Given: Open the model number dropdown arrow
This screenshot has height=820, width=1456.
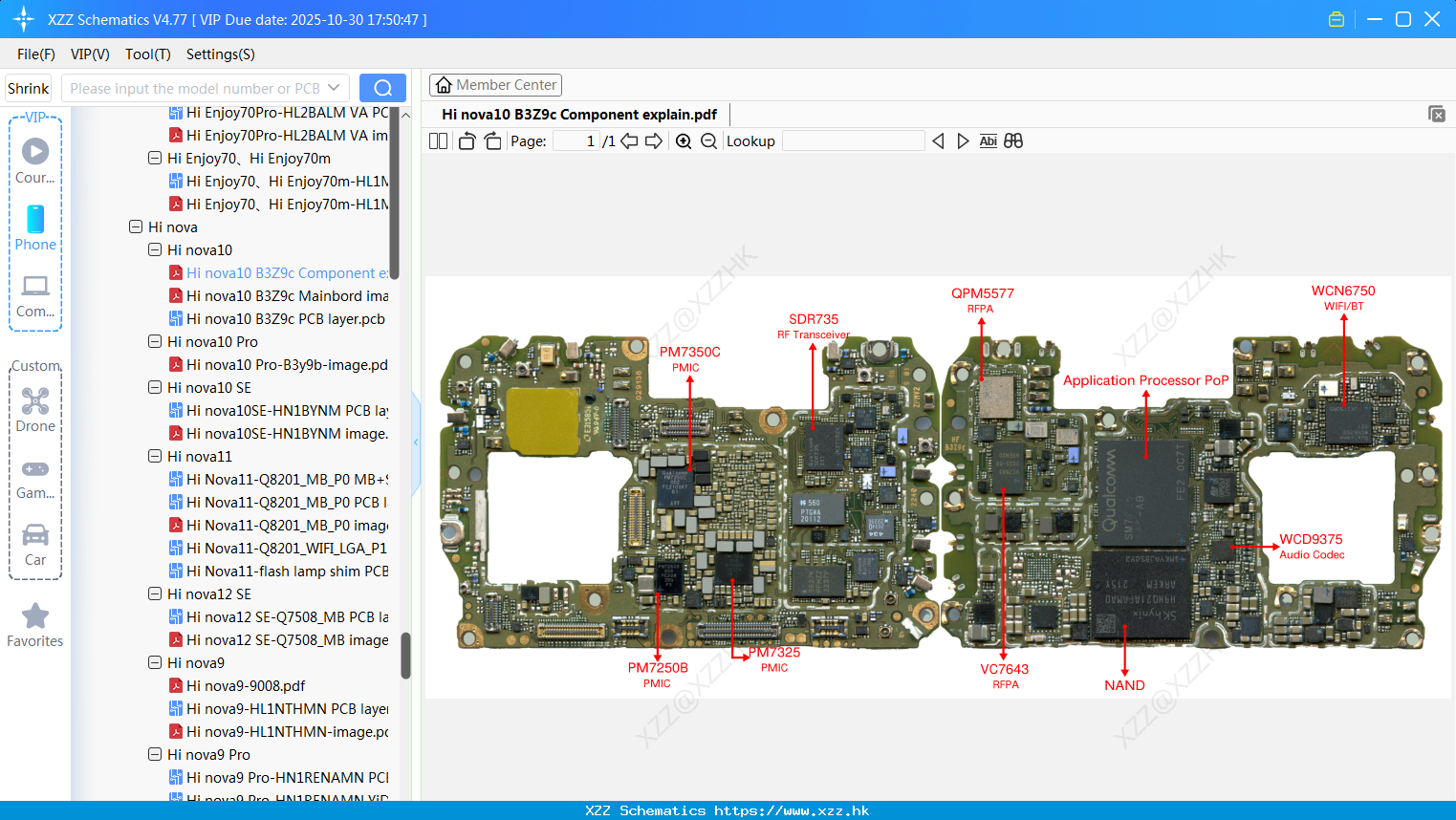Looking at the screenshot, I should (x=334, y=88).
